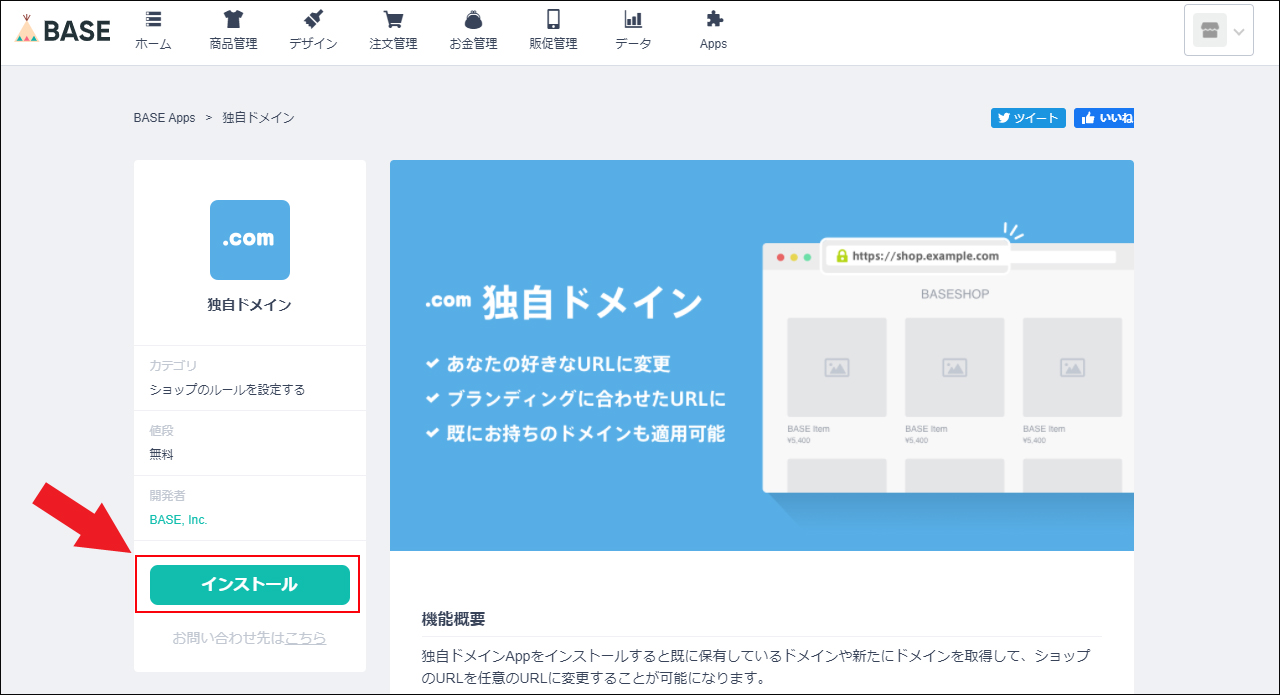Go to ホーム menu label
The height and width of the screenshot is (695, 1280).
pos(153,44)
